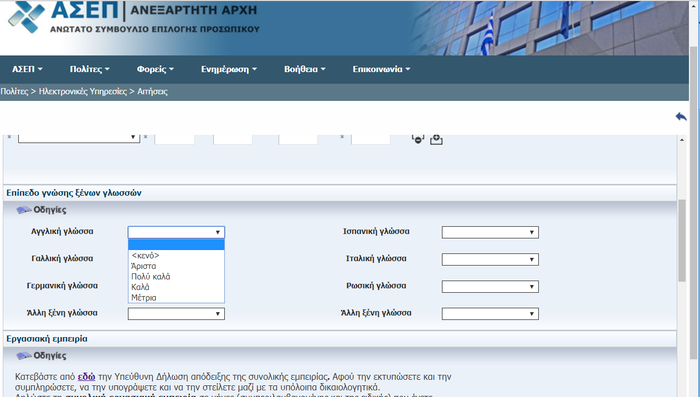This screenshot has height=397, width=700.
Task: Click the blue back arrow icon
Action: point(681,117)
